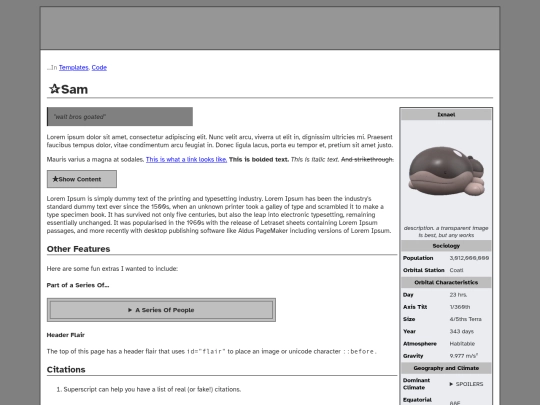
Task: Click the Other Features heading
Action: pos(79,249)
